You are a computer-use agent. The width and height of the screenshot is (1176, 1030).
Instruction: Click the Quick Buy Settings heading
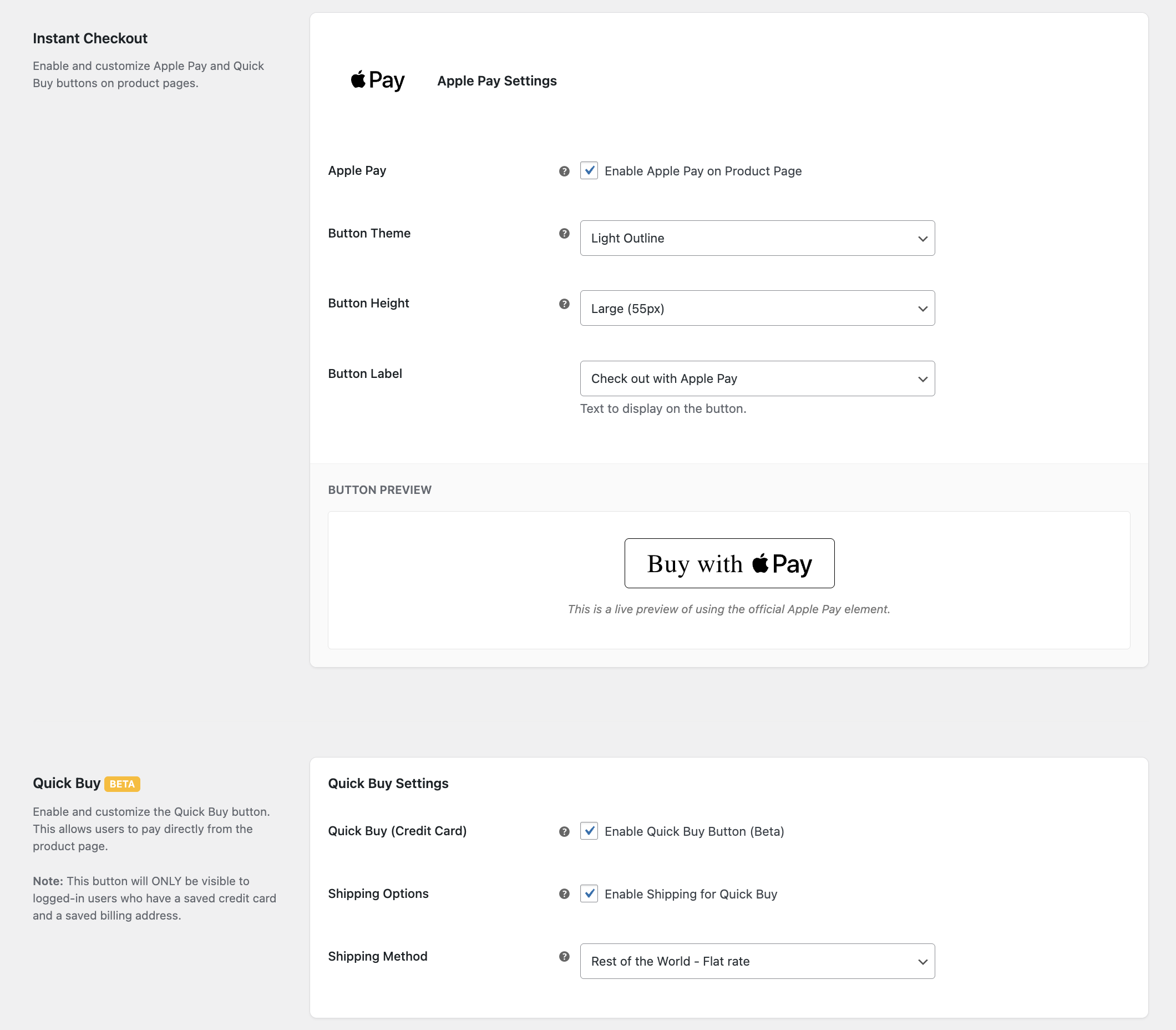pyautogui.click(x=388, y=784)
